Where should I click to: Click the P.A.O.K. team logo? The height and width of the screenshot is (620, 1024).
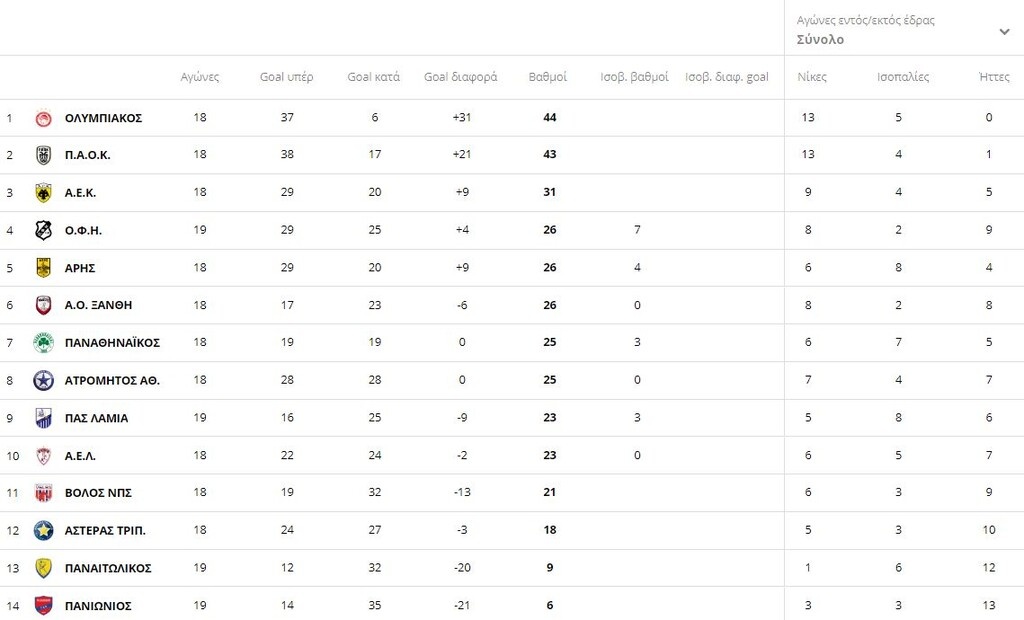[43, 155]
